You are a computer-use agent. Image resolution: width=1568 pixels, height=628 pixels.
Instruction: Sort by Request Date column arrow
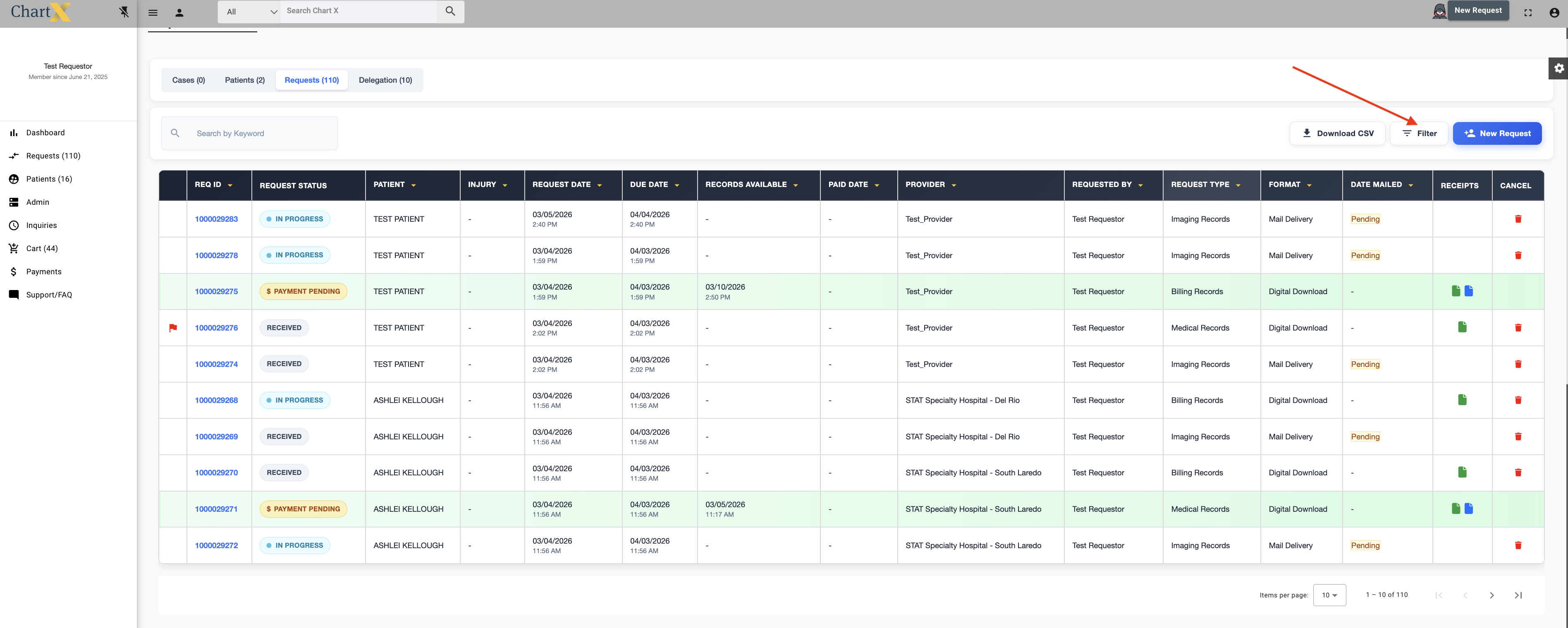600,185
